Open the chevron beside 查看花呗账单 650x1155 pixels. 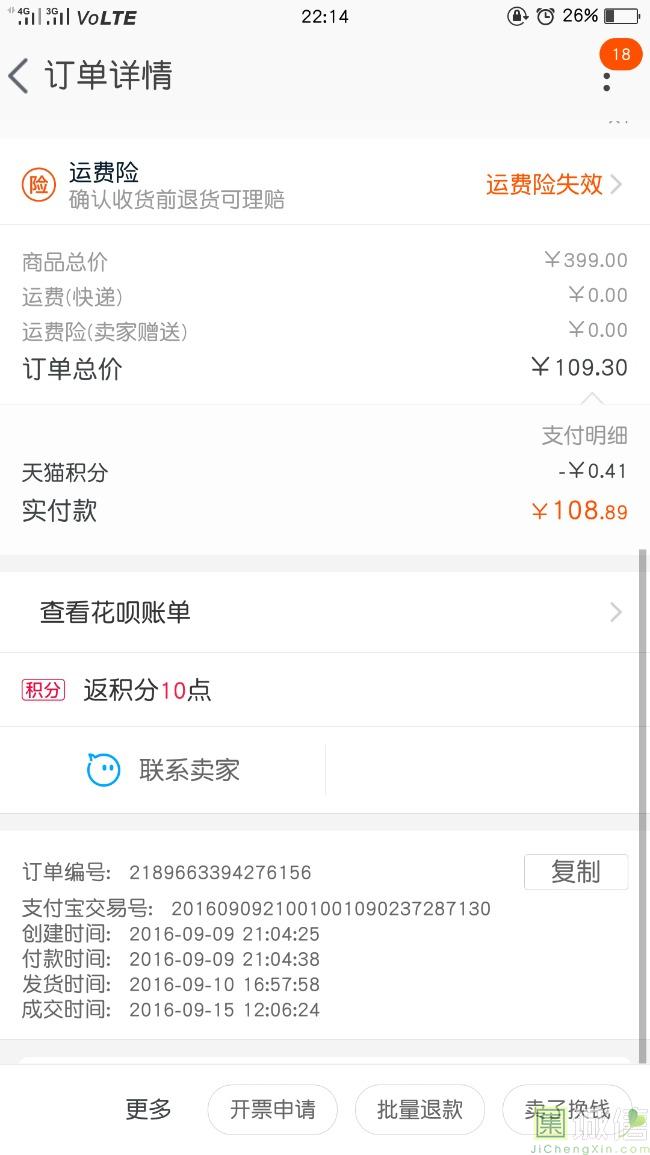point(616,612)
